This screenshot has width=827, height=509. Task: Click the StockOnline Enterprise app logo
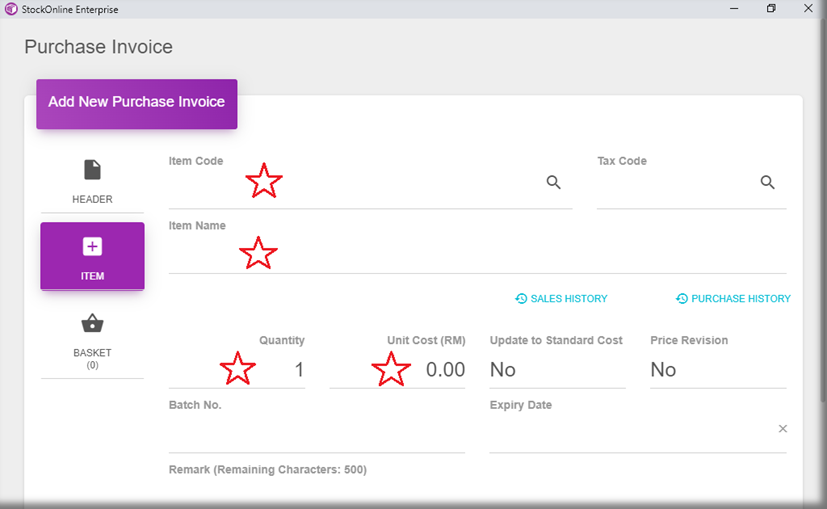11,9
